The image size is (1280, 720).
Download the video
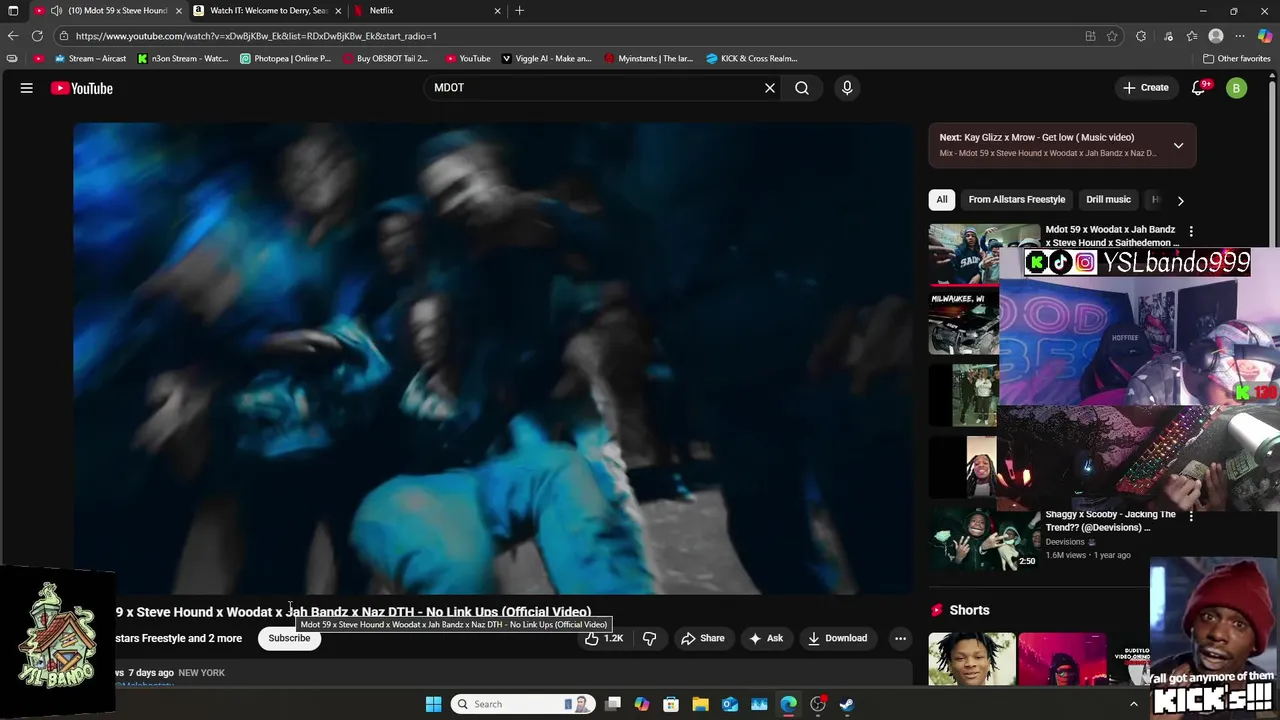point(837,638)
